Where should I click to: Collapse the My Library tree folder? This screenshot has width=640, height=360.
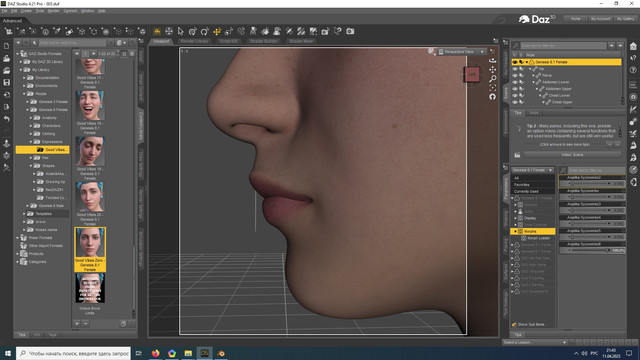(21, 70)
